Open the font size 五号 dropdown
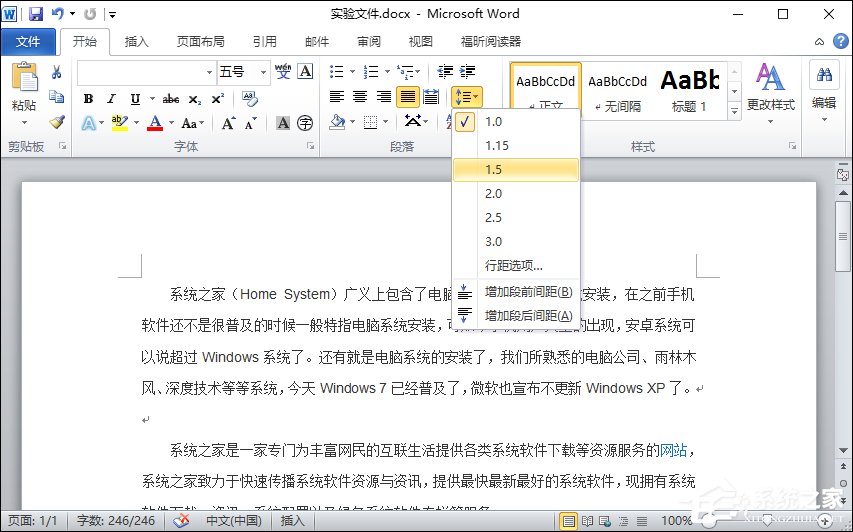Image resolution: width=853 pixels, height=532 pixels. (x=264, y=72)
